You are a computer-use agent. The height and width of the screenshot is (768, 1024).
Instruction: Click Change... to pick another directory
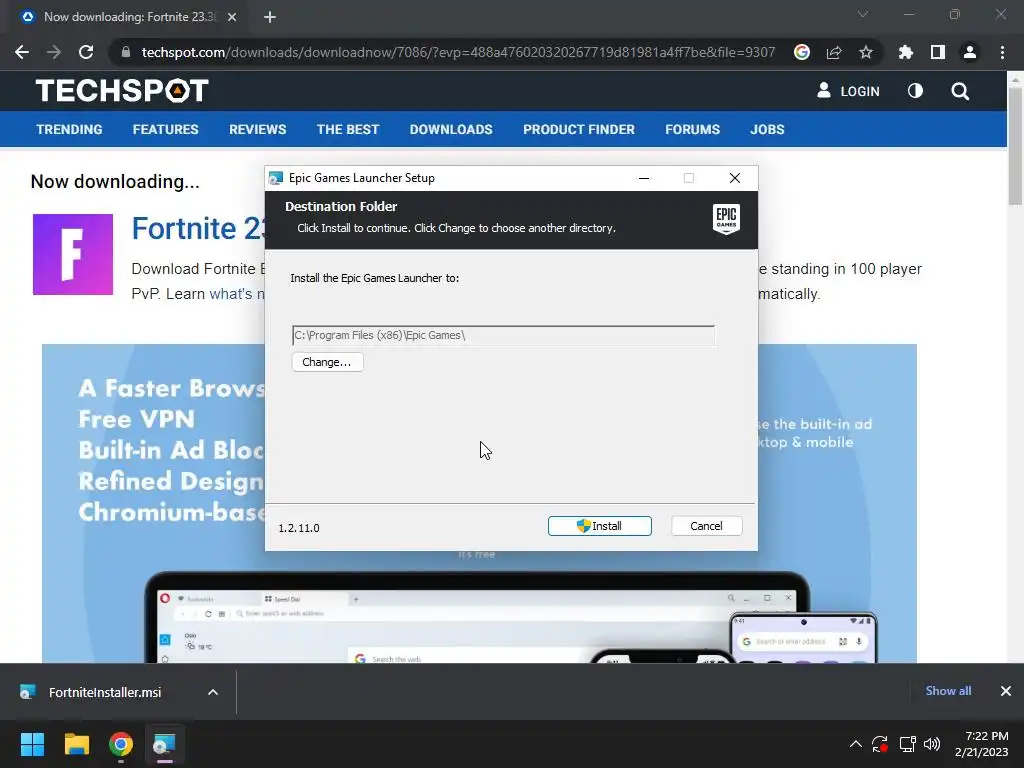coord(327,362)
